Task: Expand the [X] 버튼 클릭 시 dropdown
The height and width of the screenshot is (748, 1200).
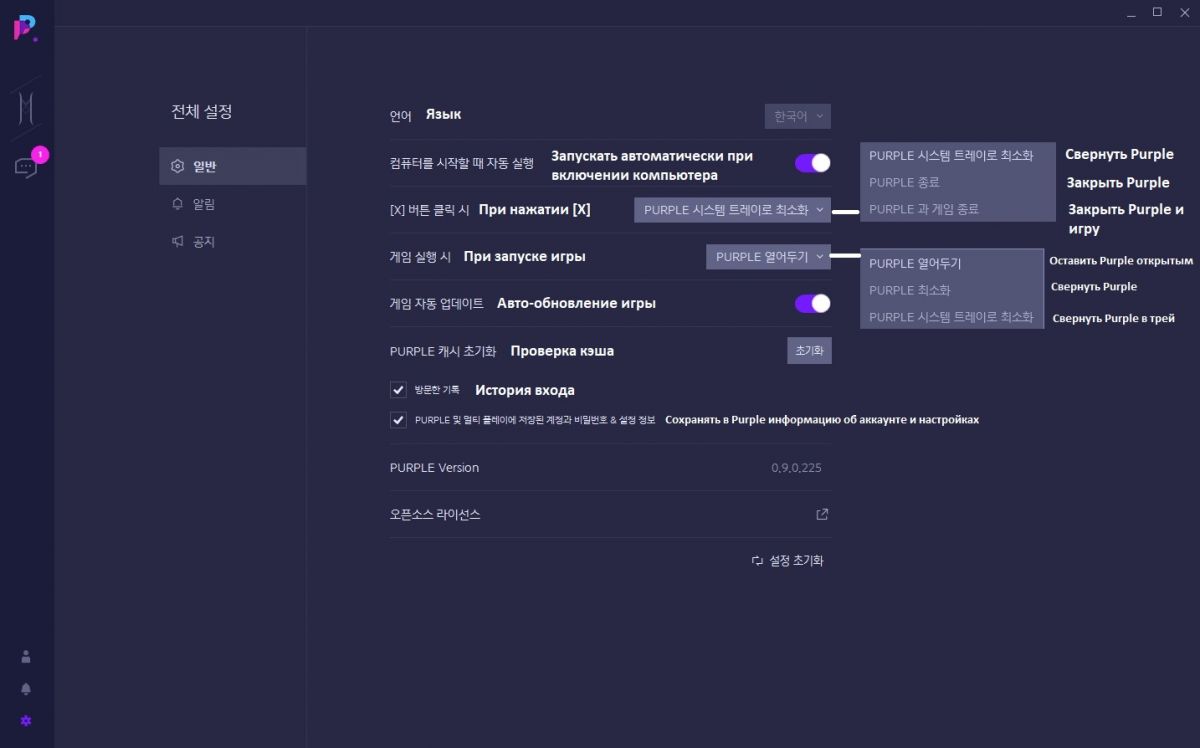Action: (x=732, y=210)
